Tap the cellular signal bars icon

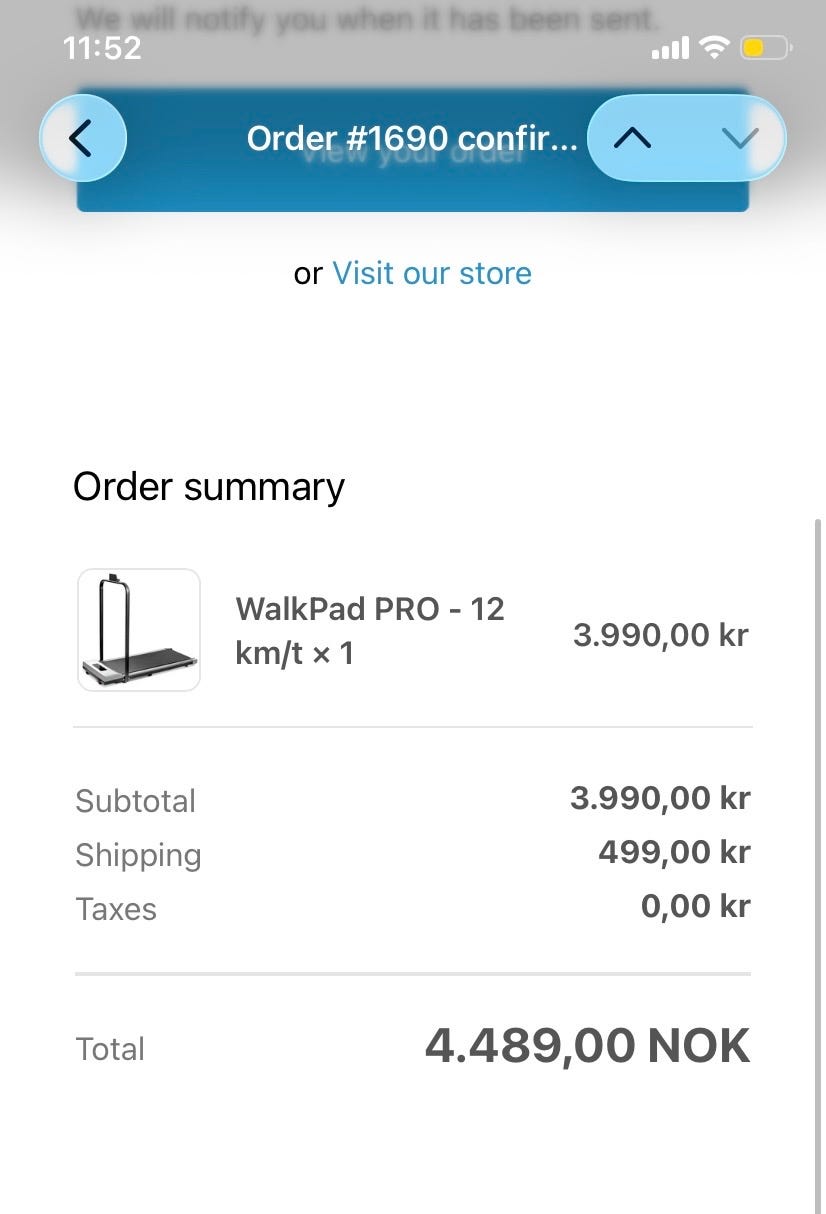[x=670, y=47]
